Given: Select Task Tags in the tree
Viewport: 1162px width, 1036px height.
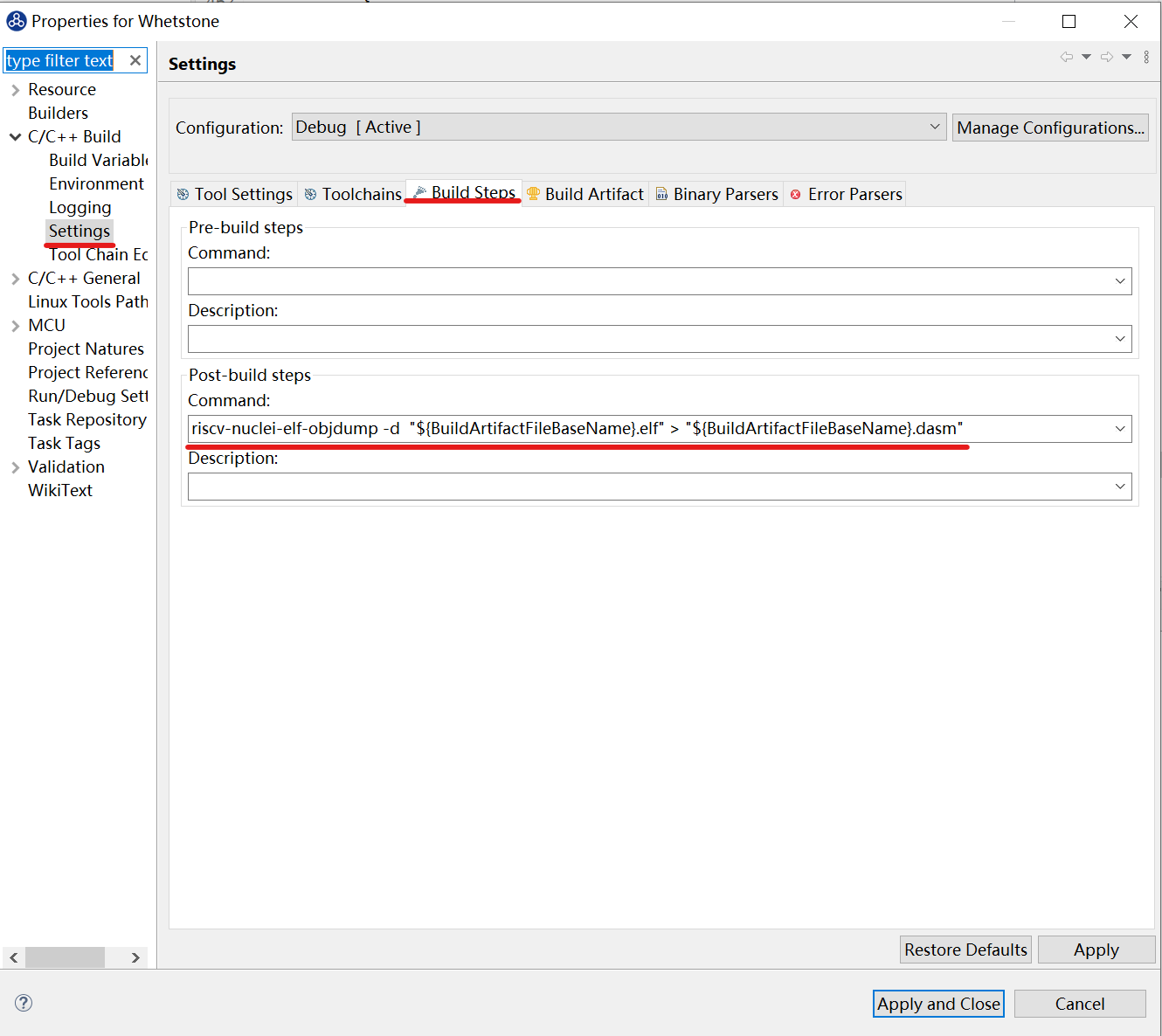Looking at the screenshot, I should pos(64,444).
